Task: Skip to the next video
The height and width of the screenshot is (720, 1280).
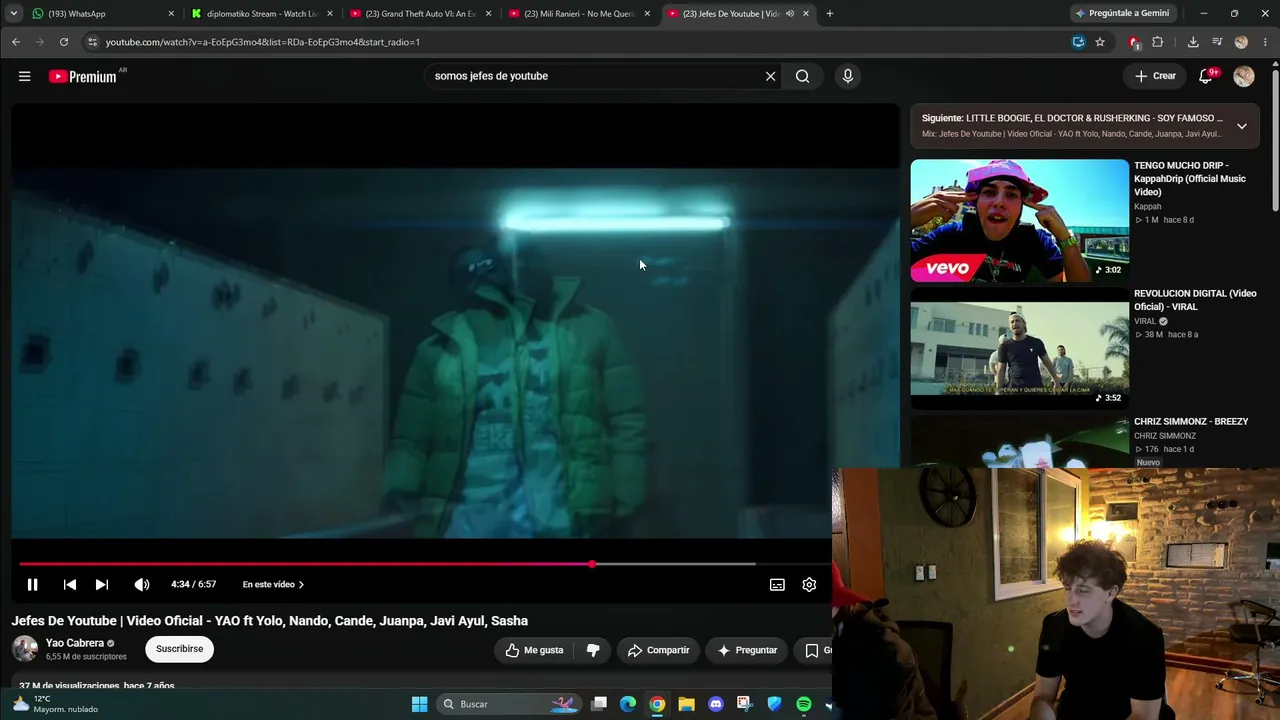Action: (101, 584)
